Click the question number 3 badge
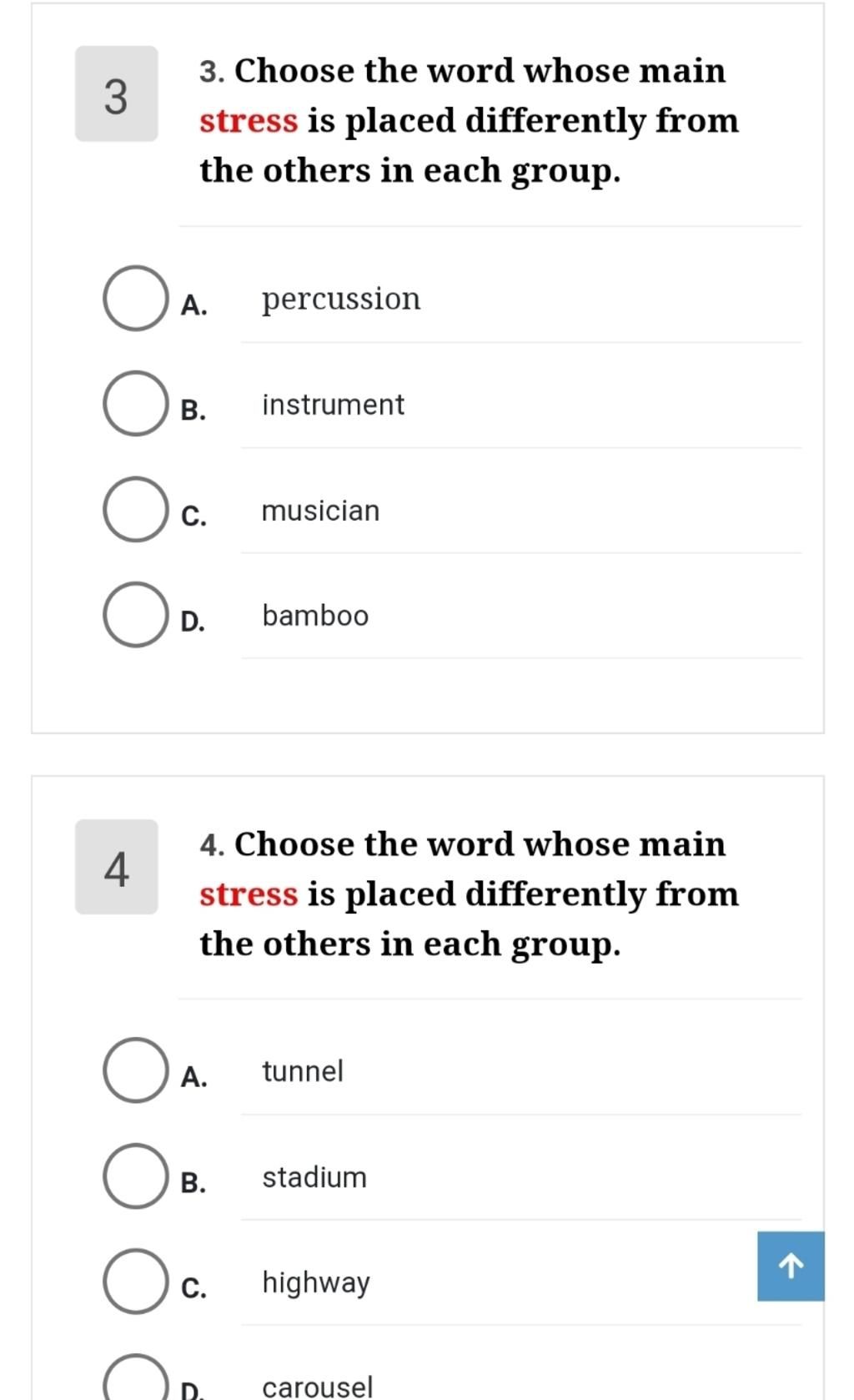854x1400 pixels. click(x=117, y=94)
